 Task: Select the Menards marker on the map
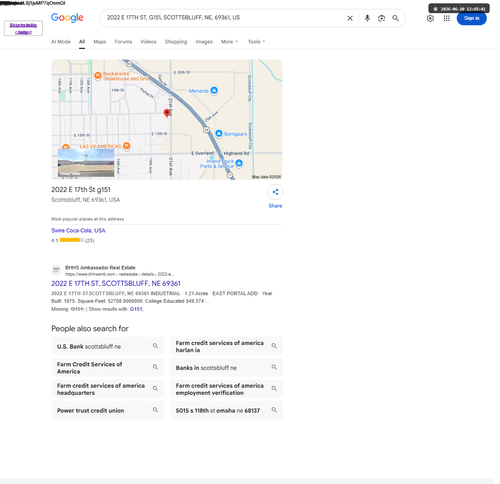click(x=214, y=90)
